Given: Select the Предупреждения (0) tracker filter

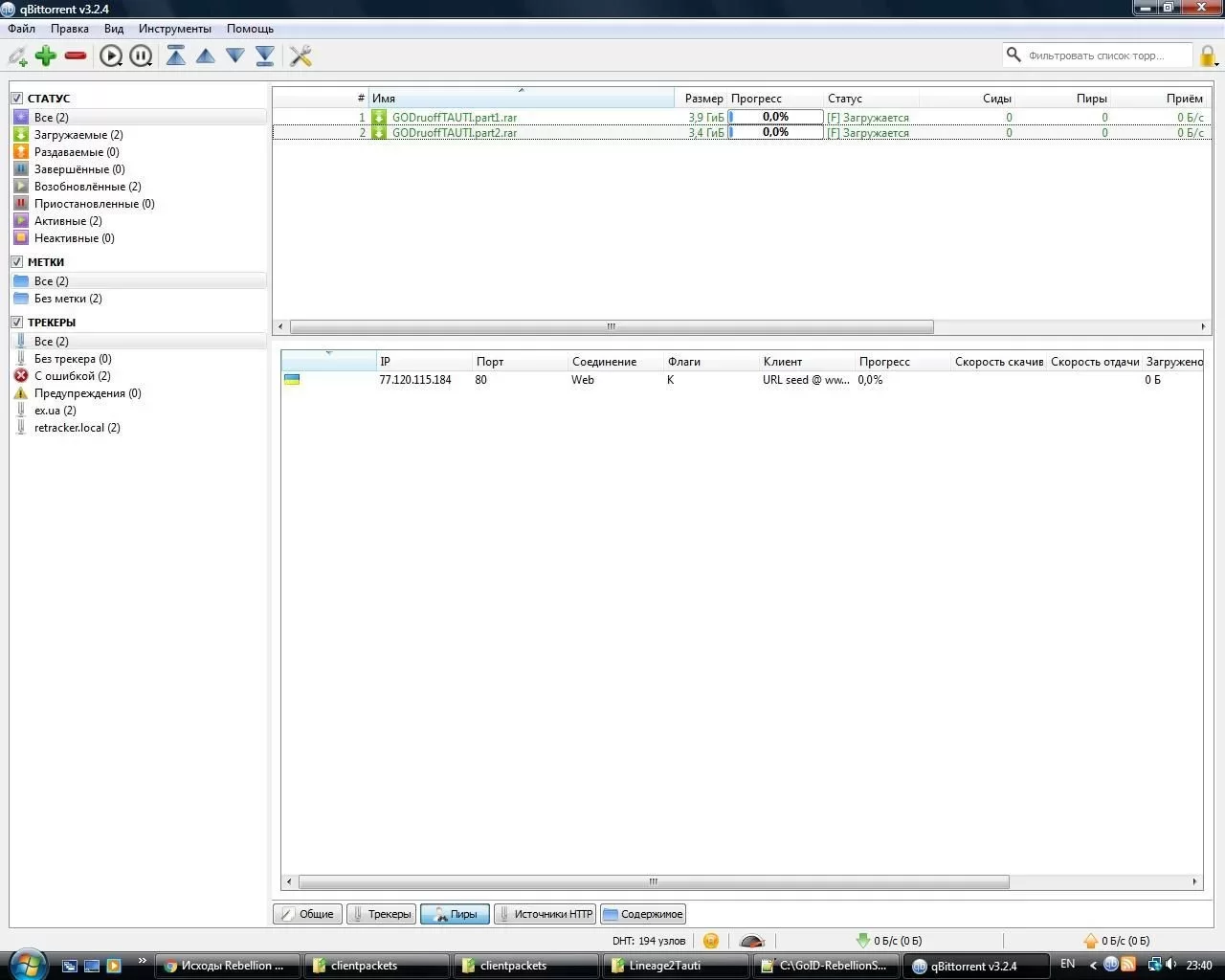Looking at the screenshot, I should [x=87, y=393].
